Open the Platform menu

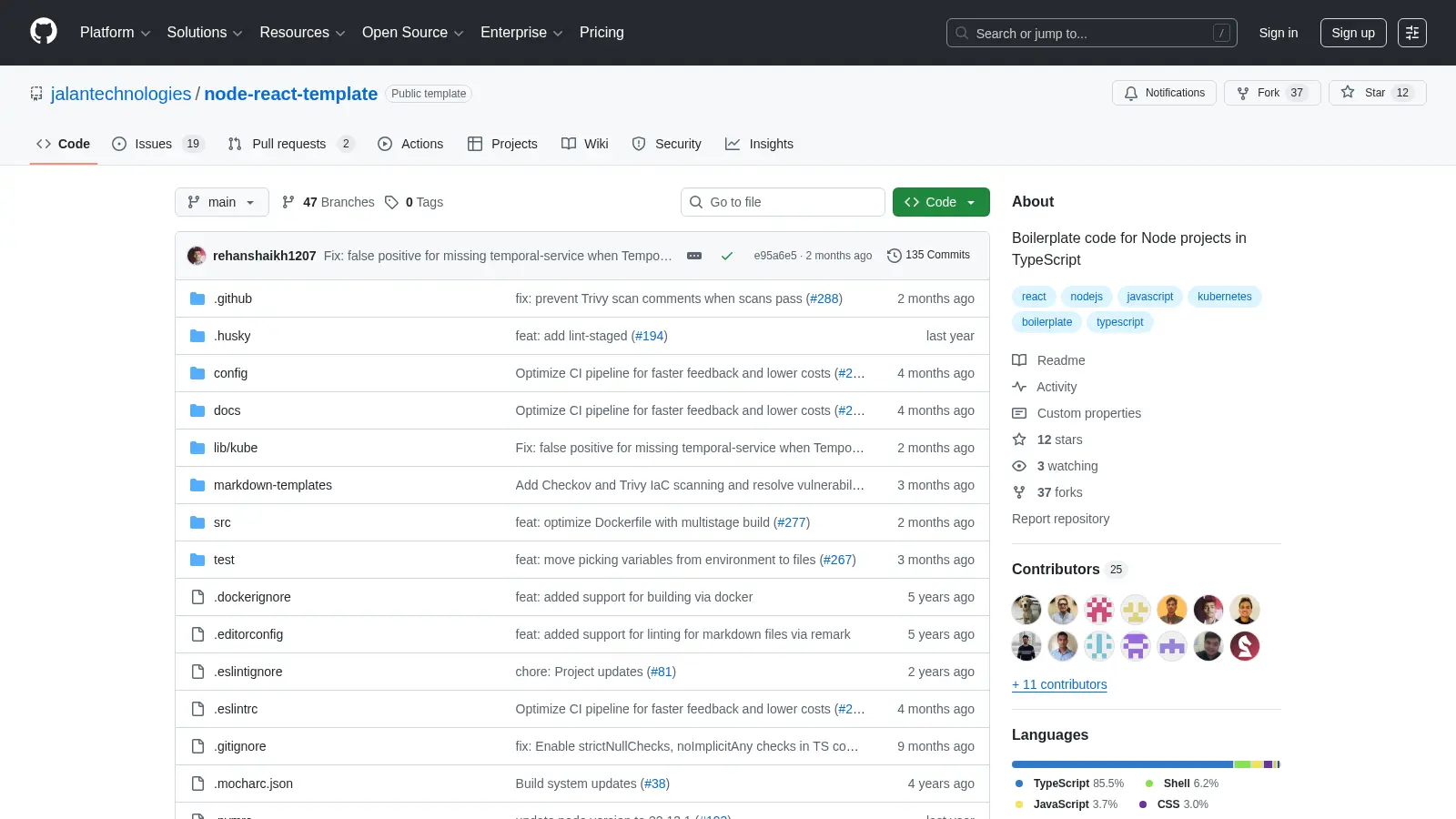pyautogui.click(x=115, y=32)
